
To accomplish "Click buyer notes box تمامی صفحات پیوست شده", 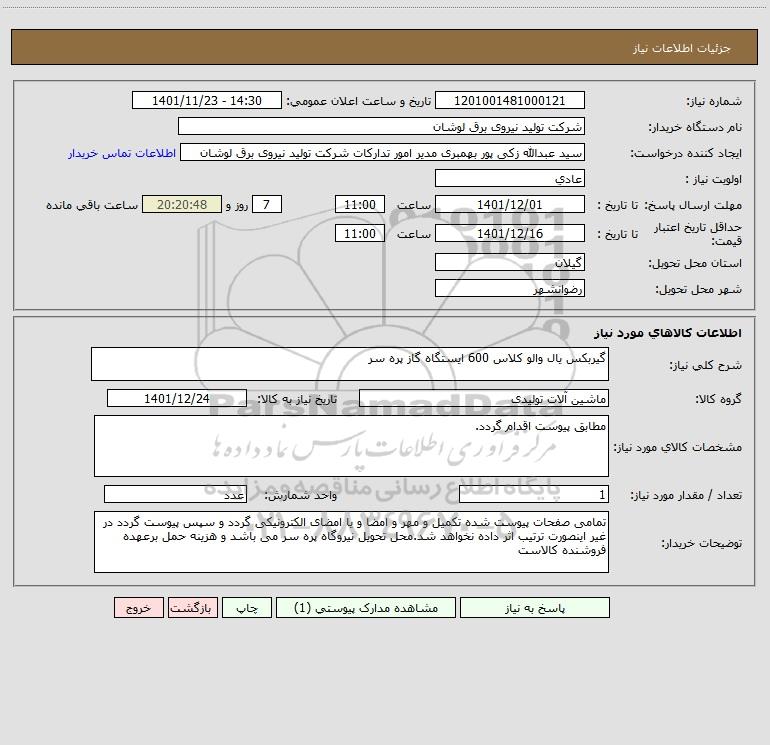I will click(x=351, y=542).
